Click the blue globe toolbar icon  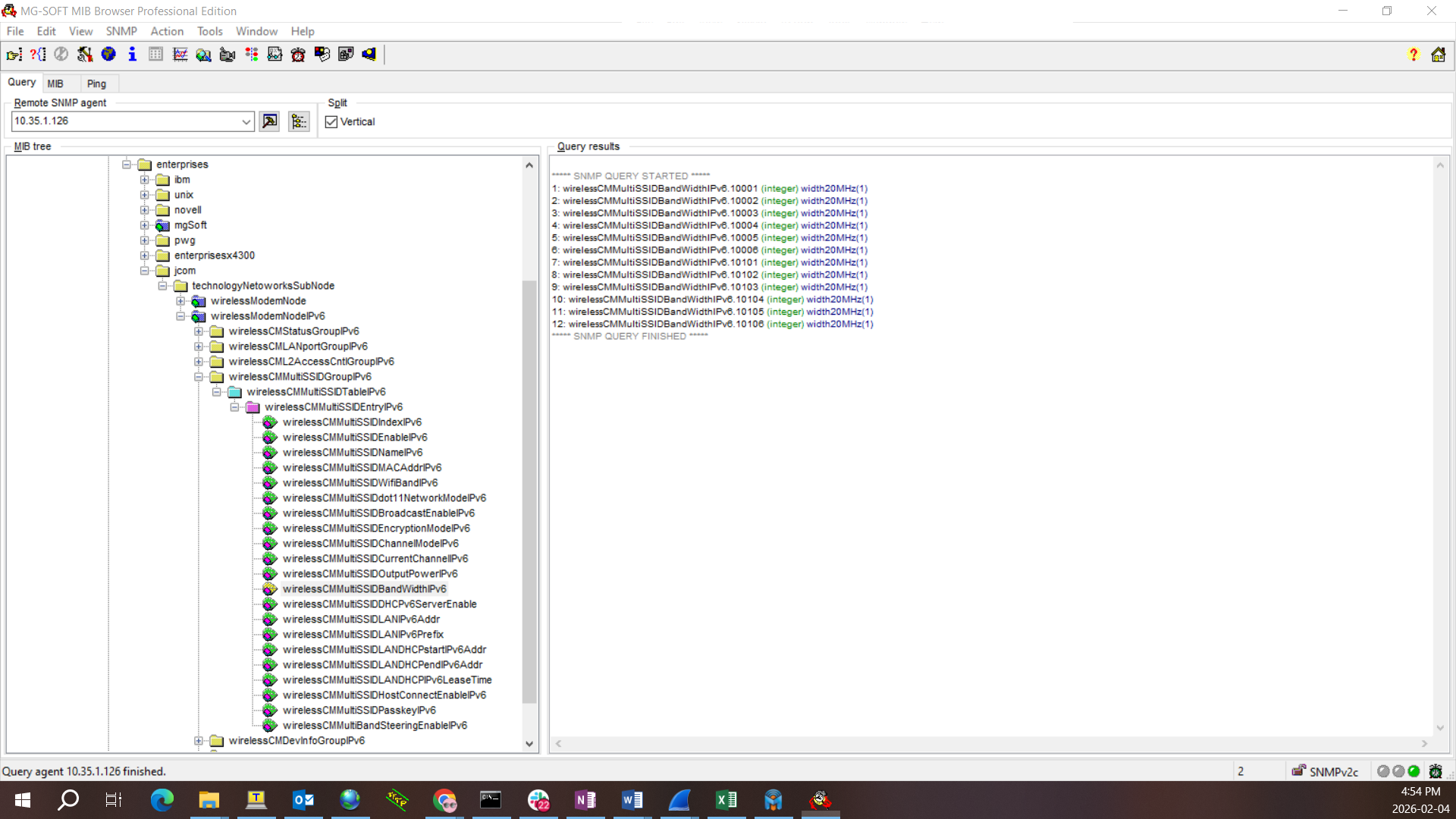tap(108, 55)
